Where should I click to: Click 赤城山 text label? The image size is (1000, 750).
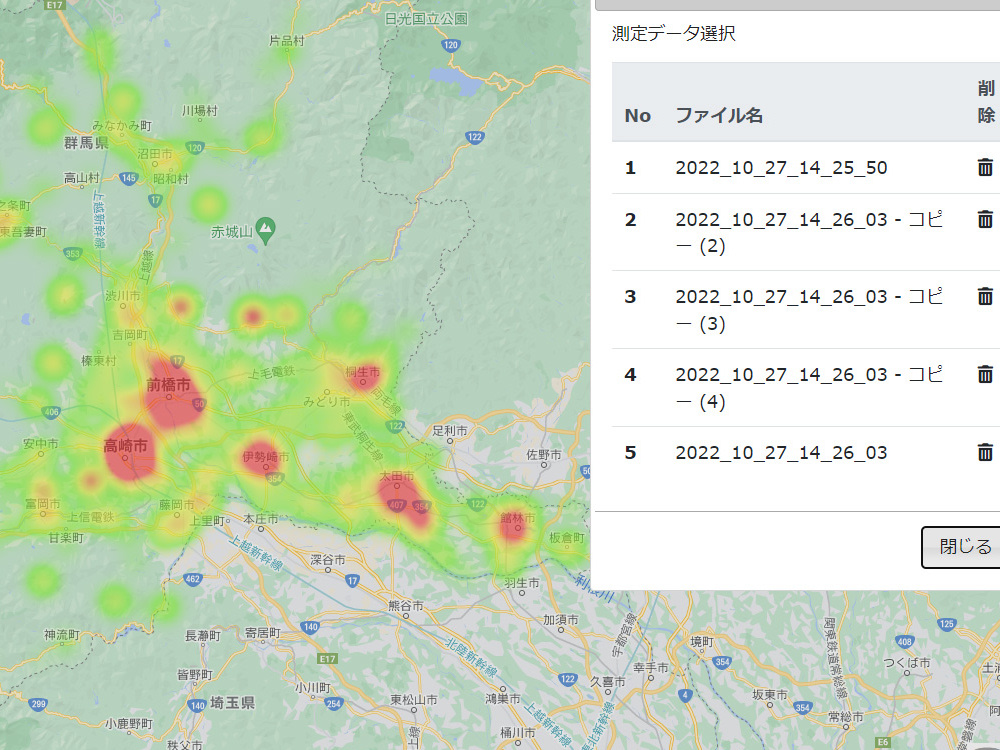coord(232,232)
